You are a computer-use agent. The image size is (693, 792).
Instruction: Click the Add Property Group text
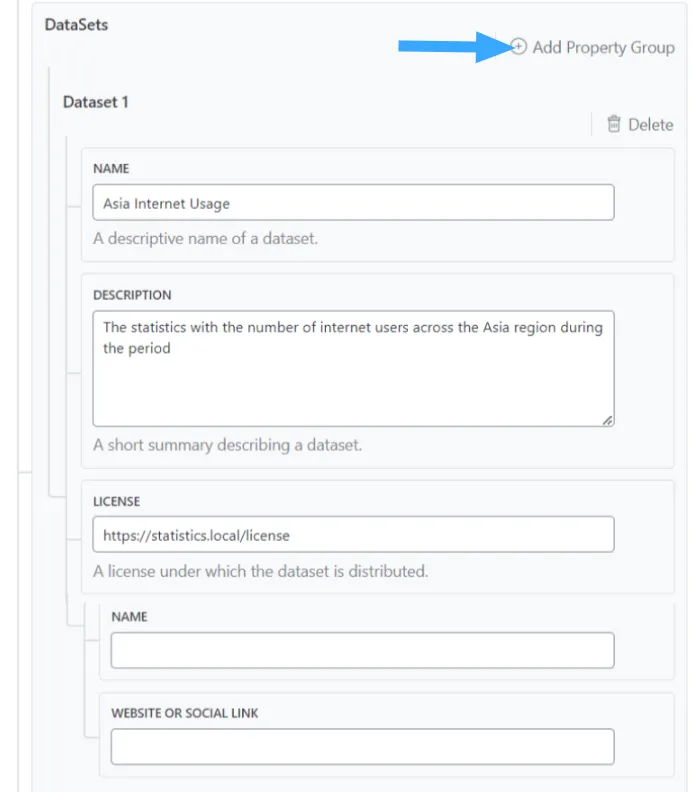[603, 47]
